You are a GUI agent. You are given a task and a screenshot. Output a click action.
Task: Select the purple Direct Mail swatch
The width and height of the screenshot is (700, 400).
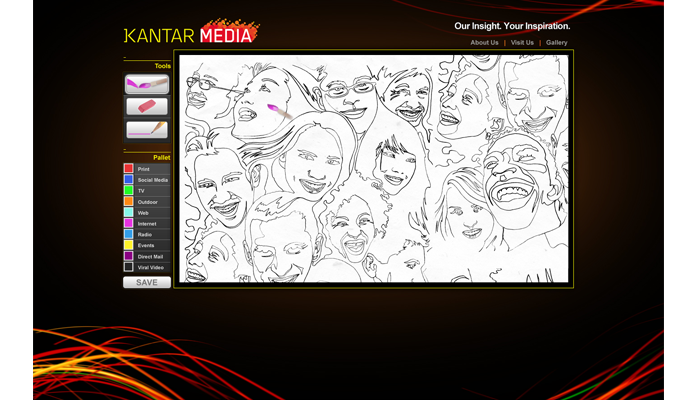tap(129, 256)
